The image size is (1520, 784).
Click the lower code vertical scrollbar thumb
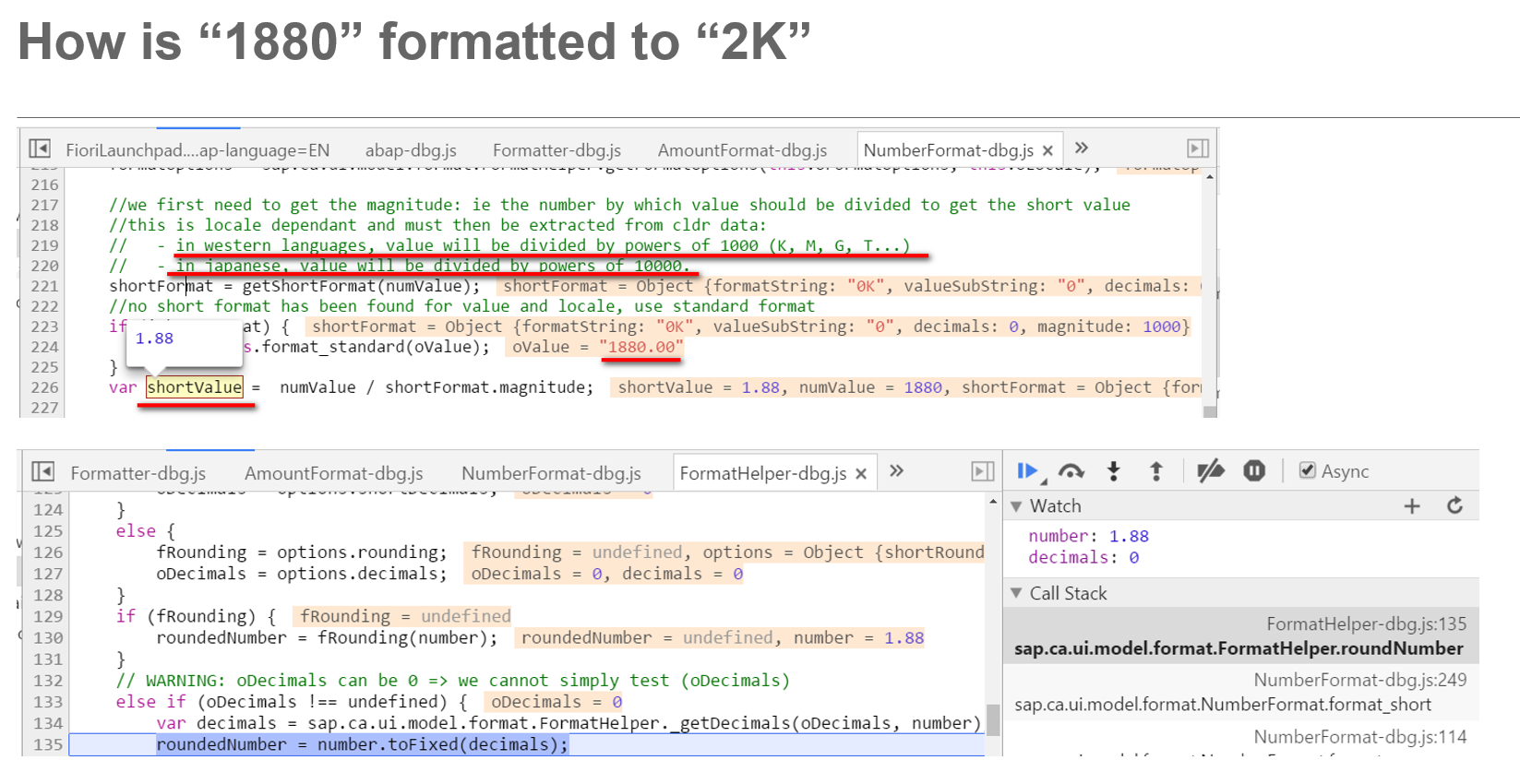[993, 719]
